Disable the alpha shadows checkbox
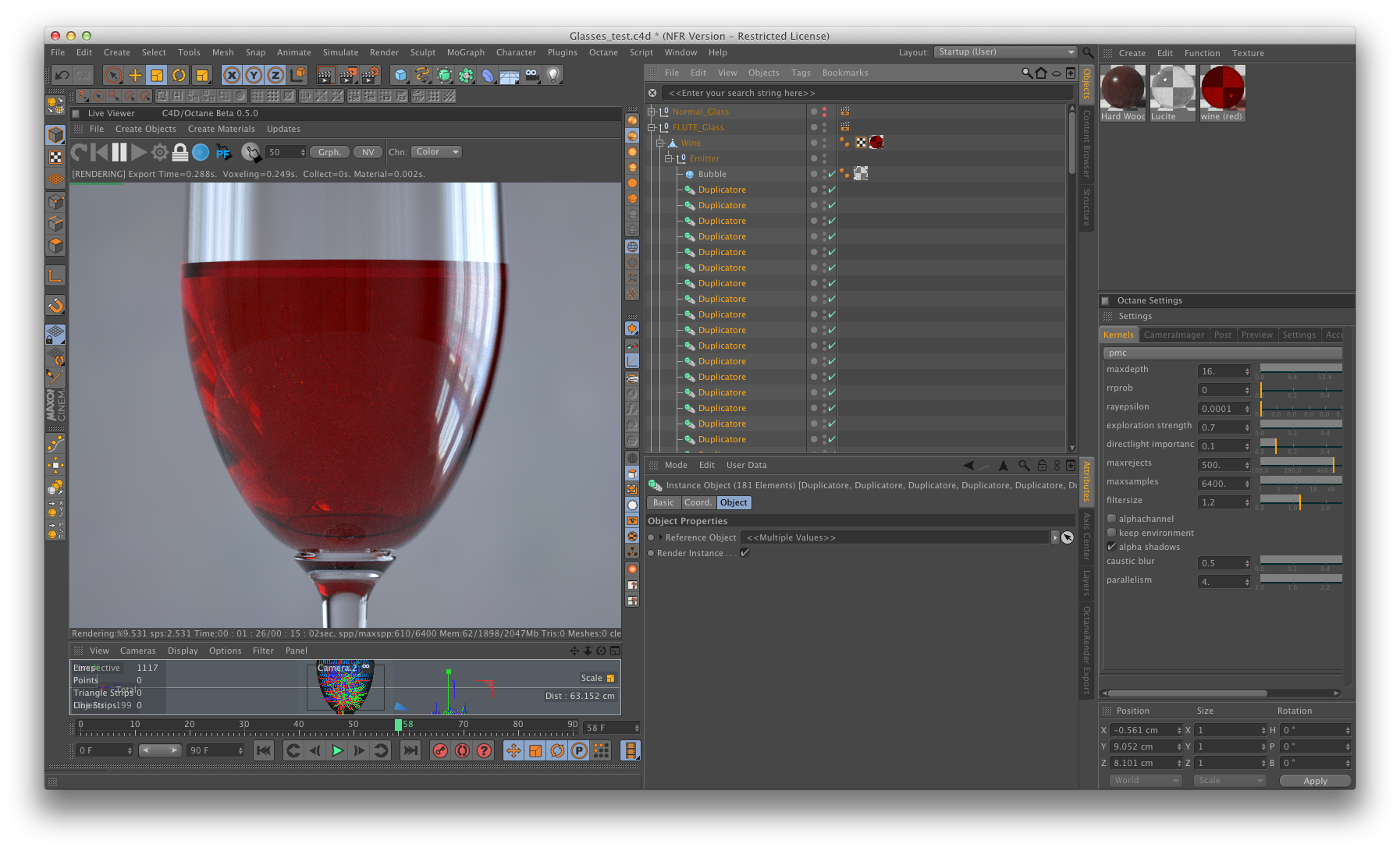Viewport: 1400px width, 851px height. [x=1111, y=547]
